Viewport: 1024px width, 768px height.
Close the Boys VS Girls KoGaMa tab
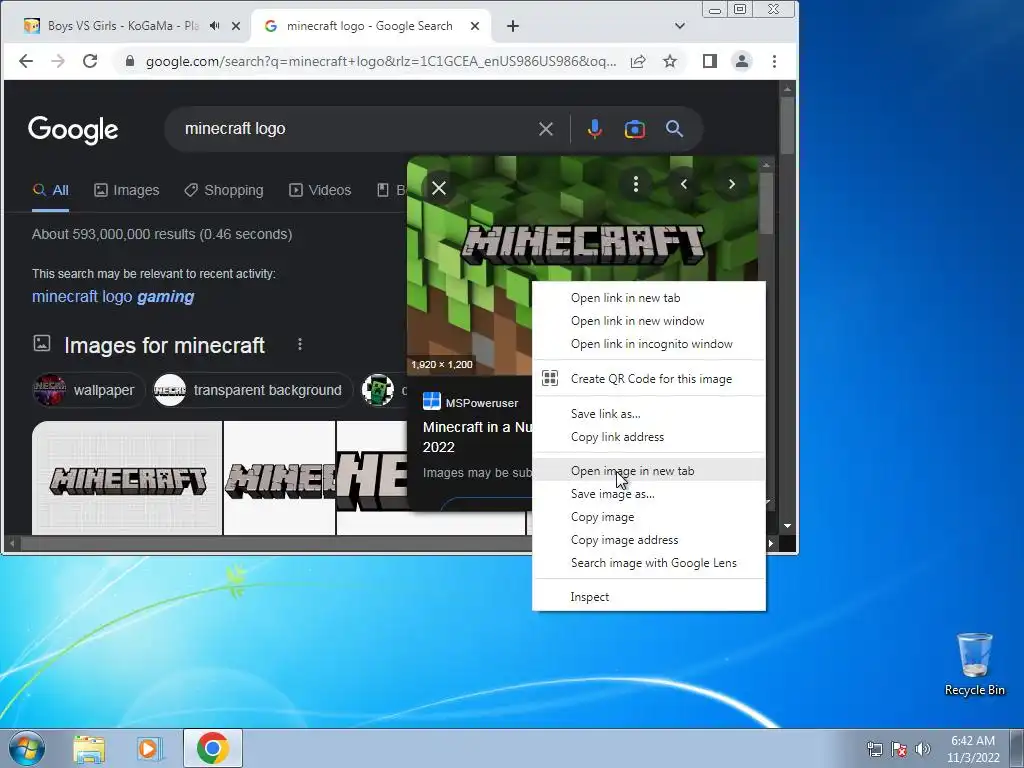click(x=236, y=26)
